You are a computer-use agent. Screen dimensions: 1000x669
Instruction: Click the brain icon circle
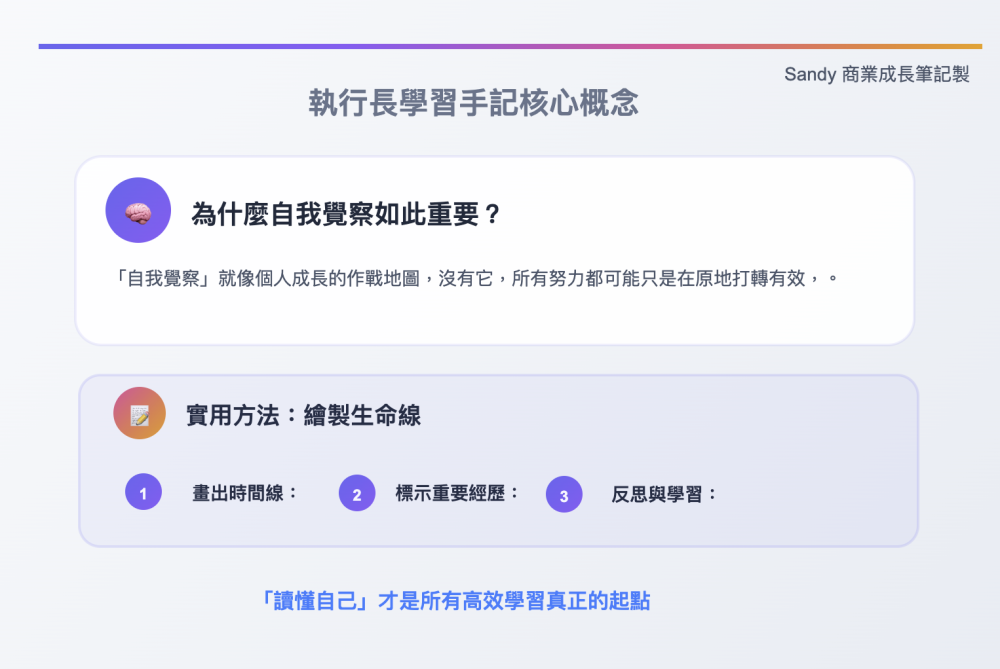(x=138, y=210)
